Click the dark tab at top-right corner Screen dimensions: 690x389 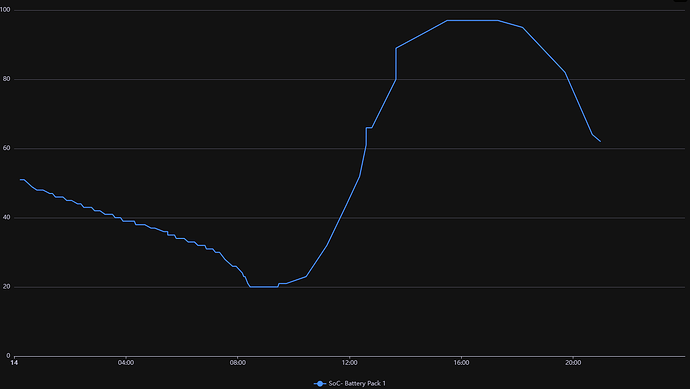click(681, 1)
